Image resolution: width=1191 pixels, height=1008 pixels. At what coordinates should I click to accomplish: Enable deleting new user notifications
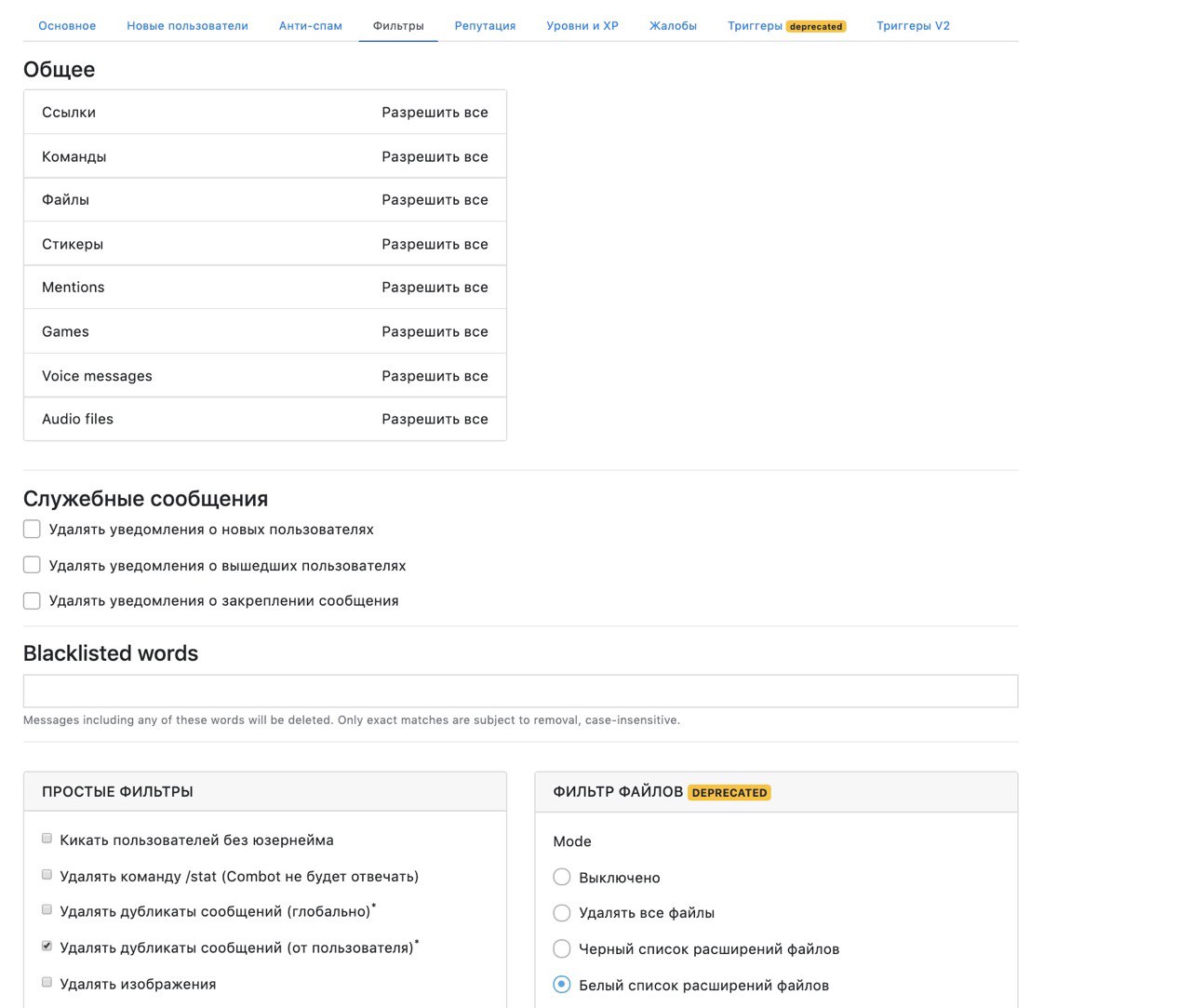pos(32,530)
